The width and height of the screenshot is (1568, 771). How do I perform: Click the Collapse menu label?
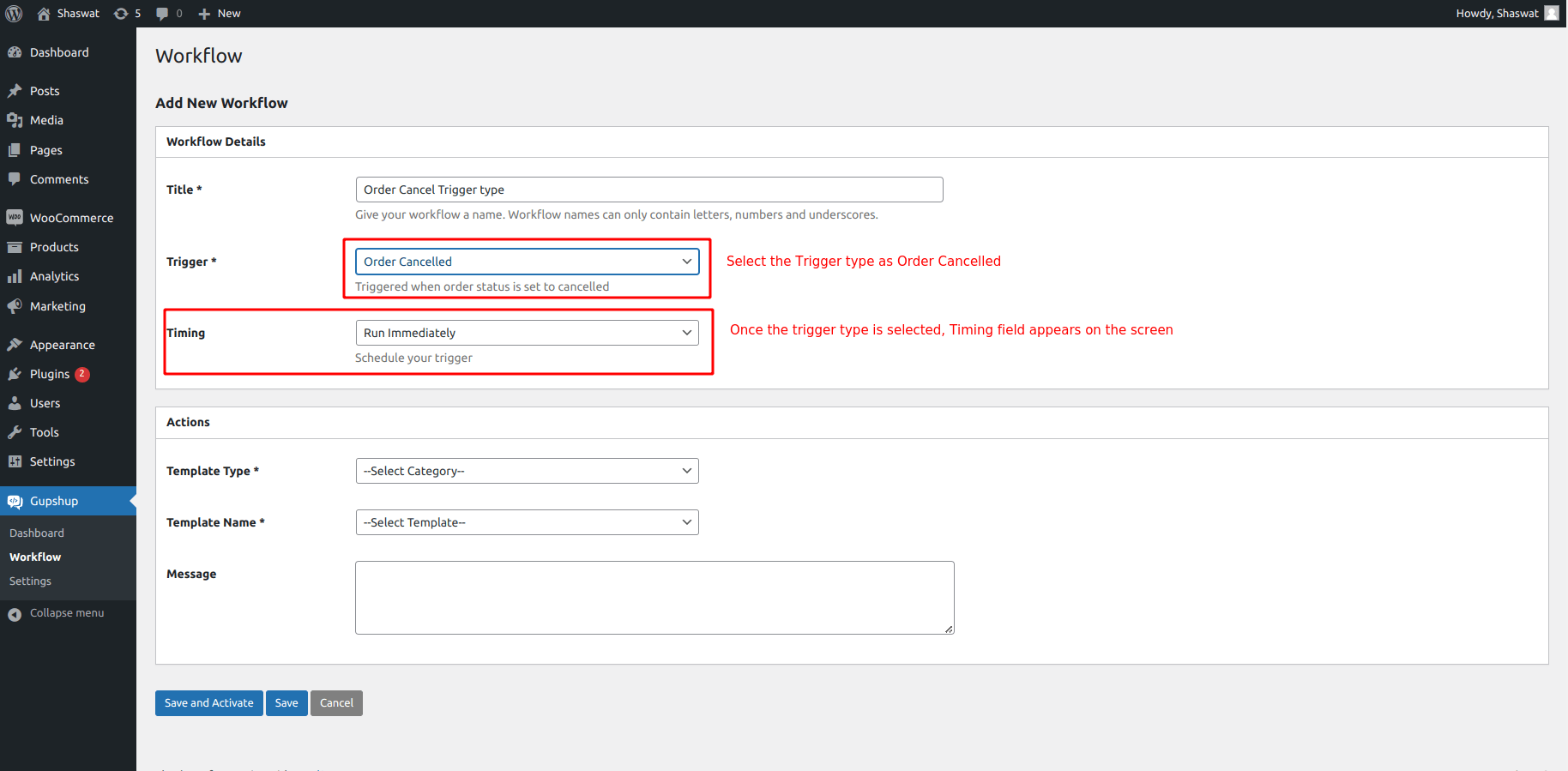tap(67, 613)
